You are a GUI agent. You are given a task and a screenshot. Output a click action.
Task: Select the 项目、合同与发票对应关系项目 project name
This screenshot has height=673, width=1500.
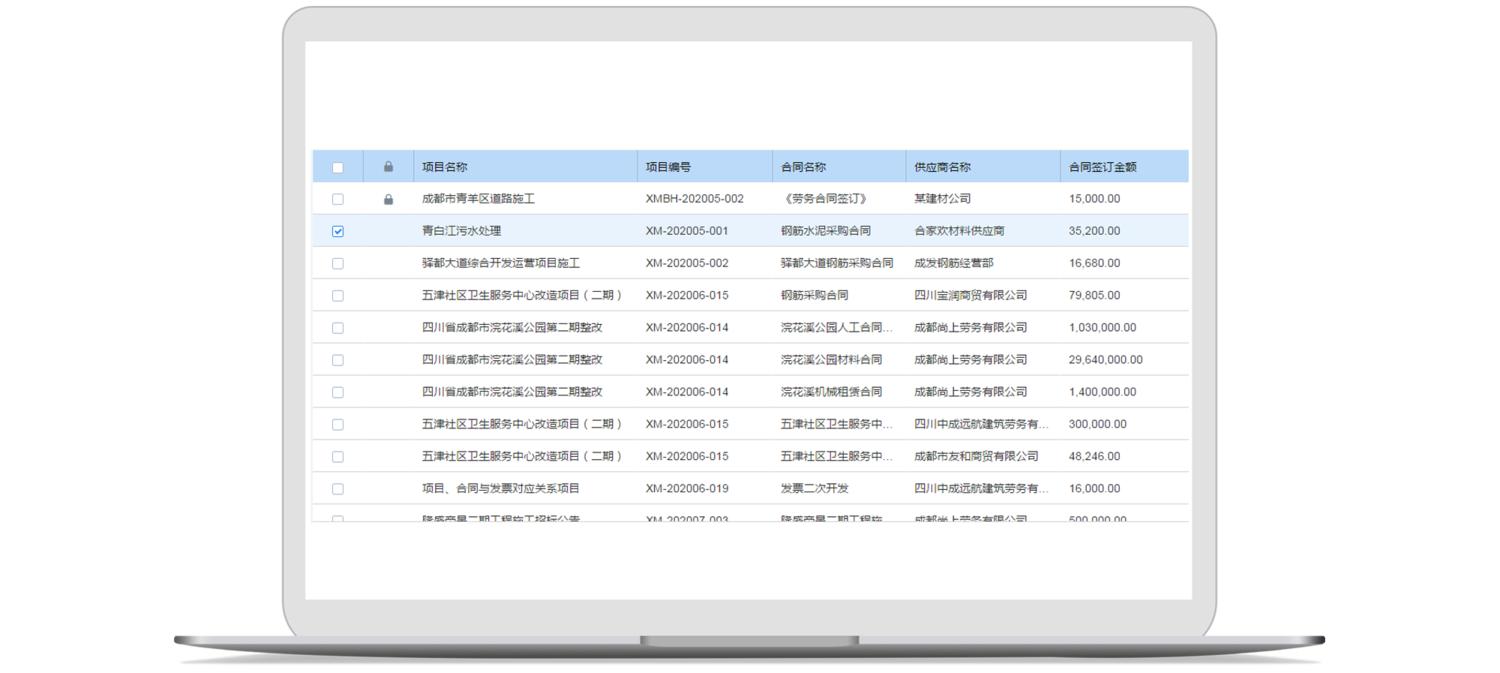point(500,489)
